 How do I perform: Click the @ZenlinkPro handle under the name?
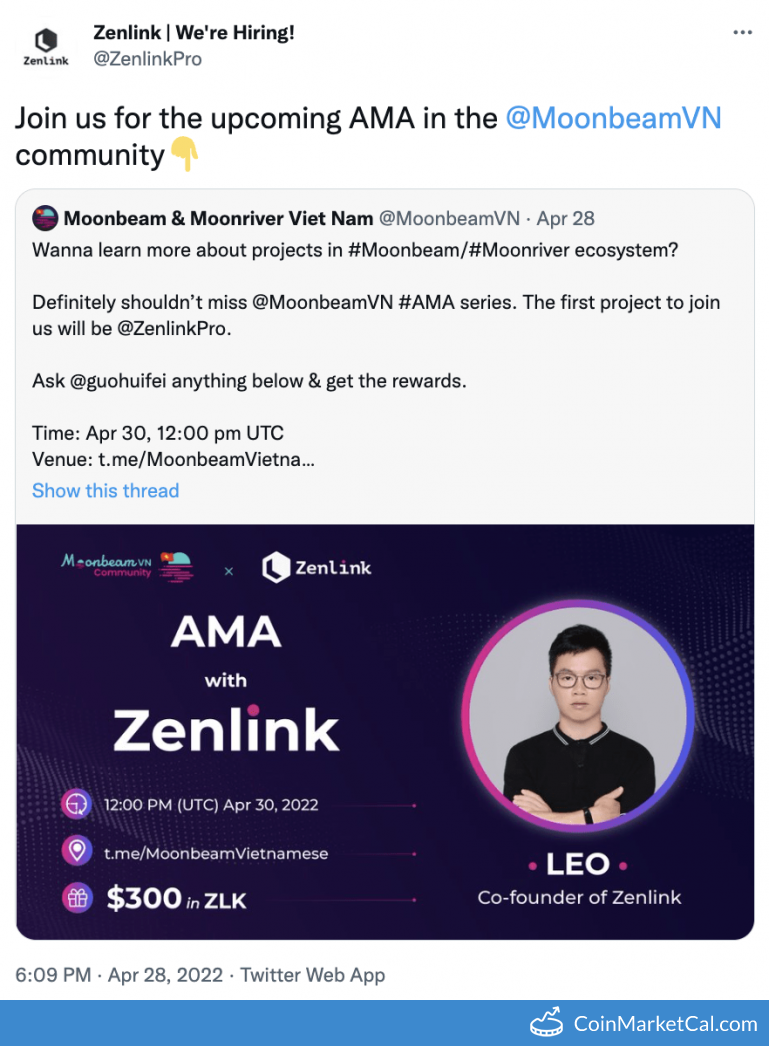(x=147, y=59)
